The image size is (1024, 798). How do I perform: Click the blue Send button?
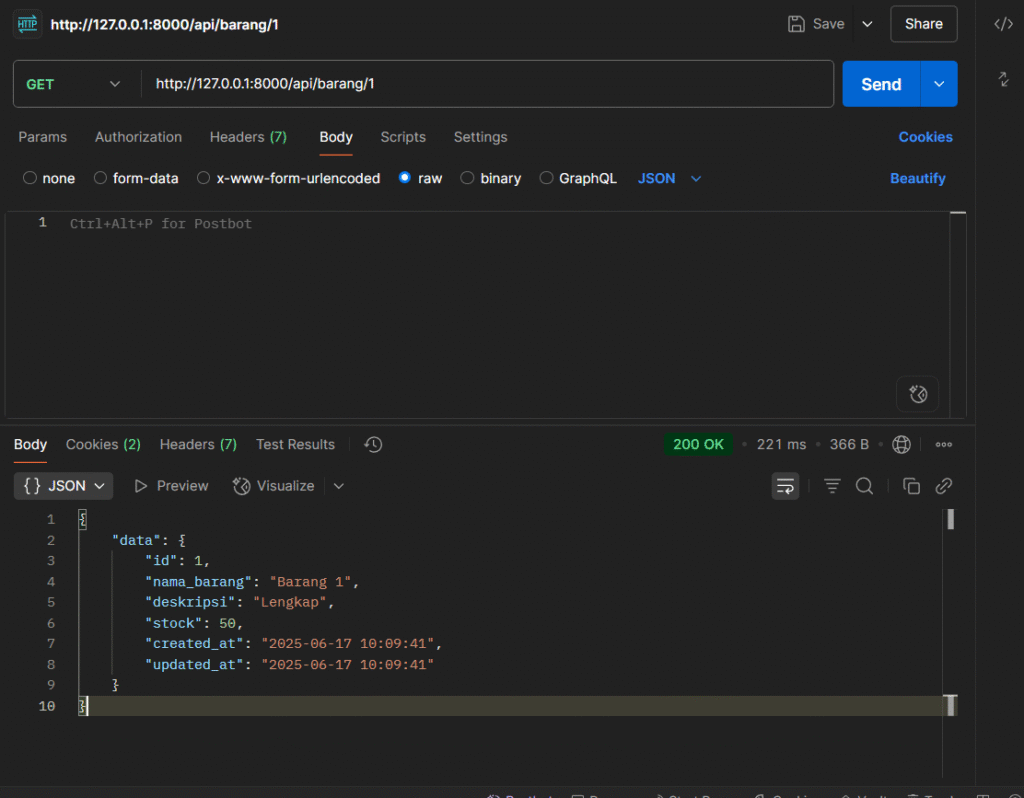[880, 84]
